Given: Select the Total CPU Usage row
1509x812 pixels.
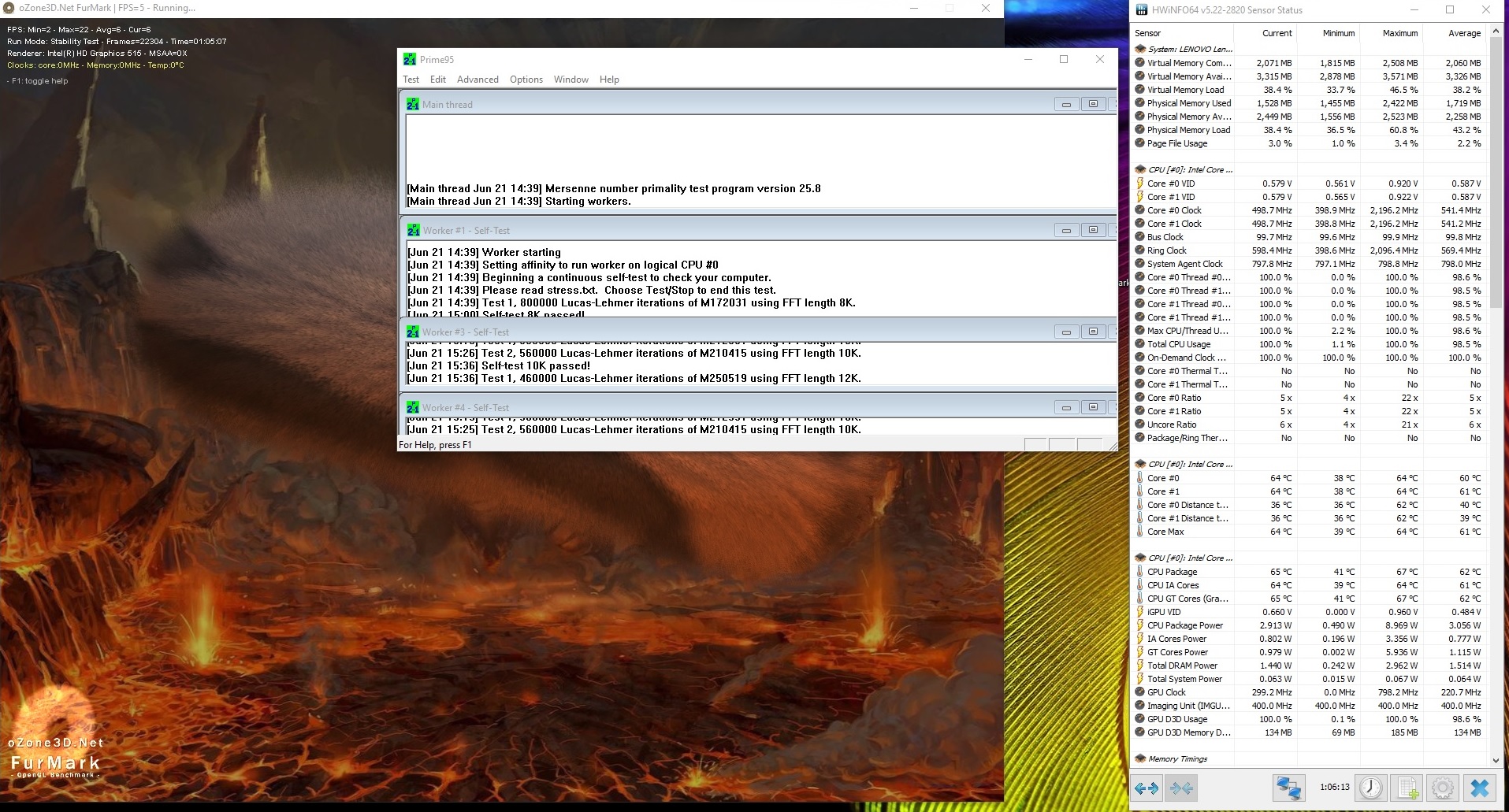Looking at the screenshot, I should click(x=1308, y=344).
